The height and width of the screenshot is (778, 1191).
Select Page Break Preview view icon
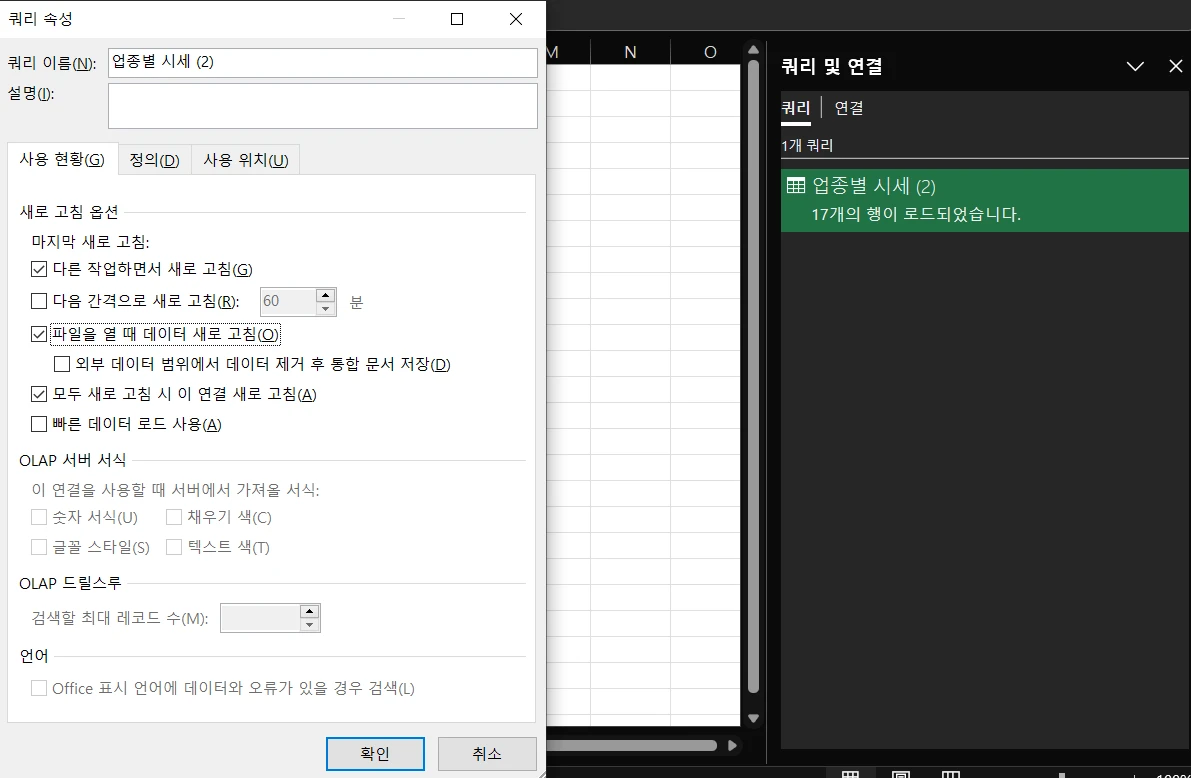click(x=951, y=774)
